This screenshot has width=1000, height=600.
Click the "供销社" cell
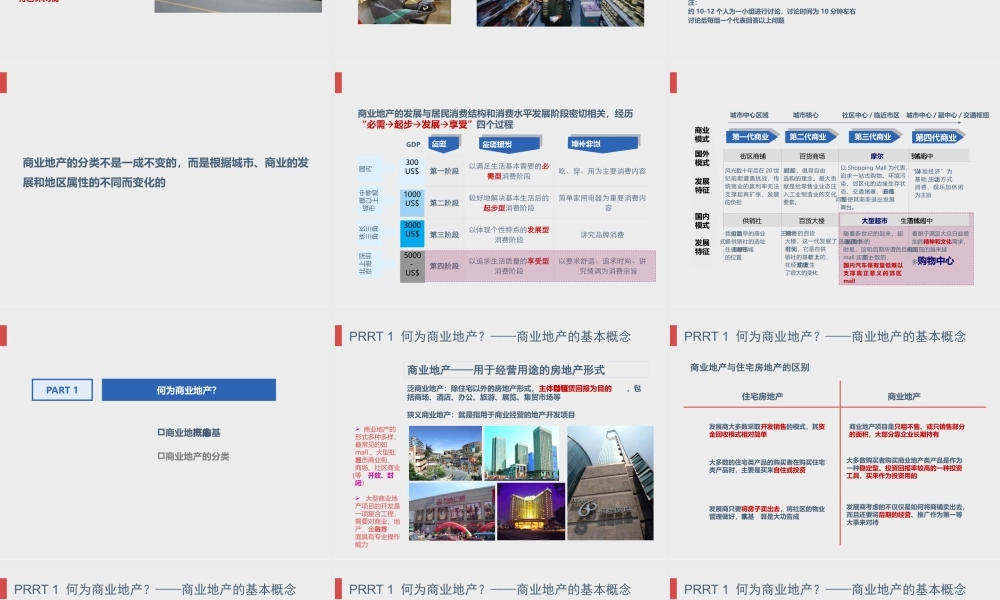pos(752,221)
